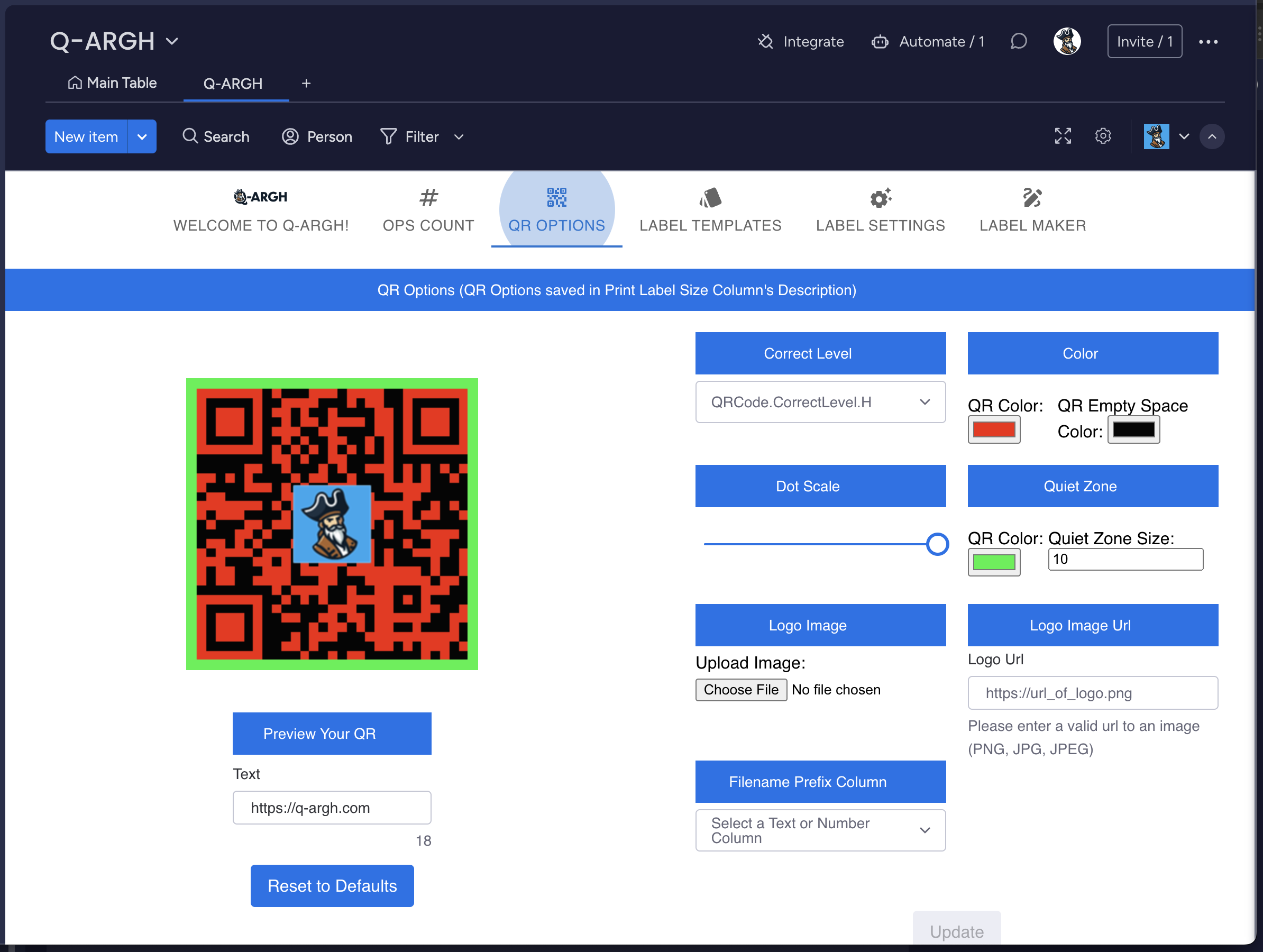The width and height of the screenshot is (1263, 952).
Task: Click the Dot Scale header button
Action: pos(820,486)
